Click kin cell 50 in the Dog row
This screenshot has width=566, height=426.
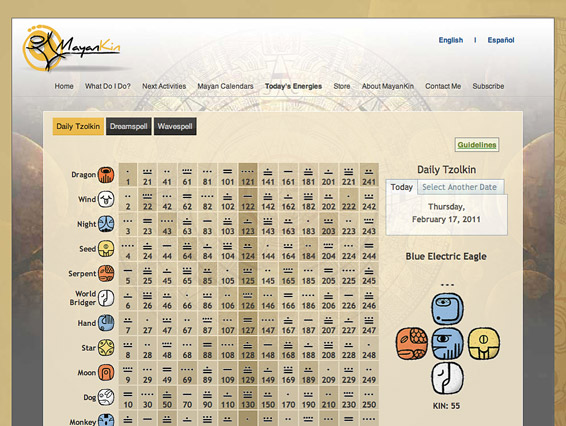click(167, 397)
